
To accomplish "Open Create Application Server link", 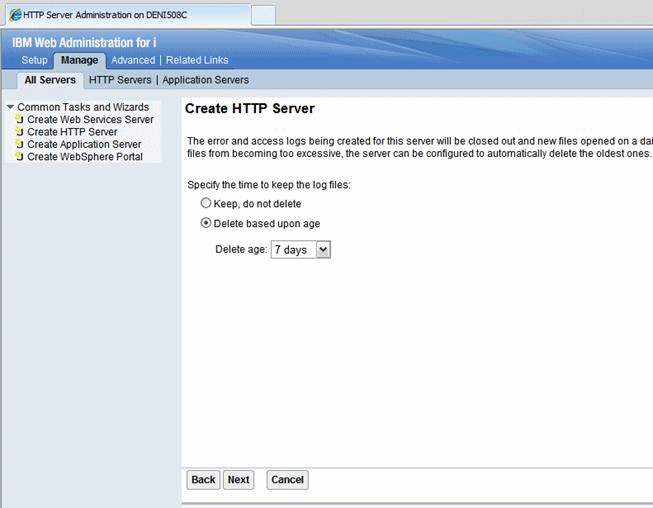I will [x=84, y=144].
